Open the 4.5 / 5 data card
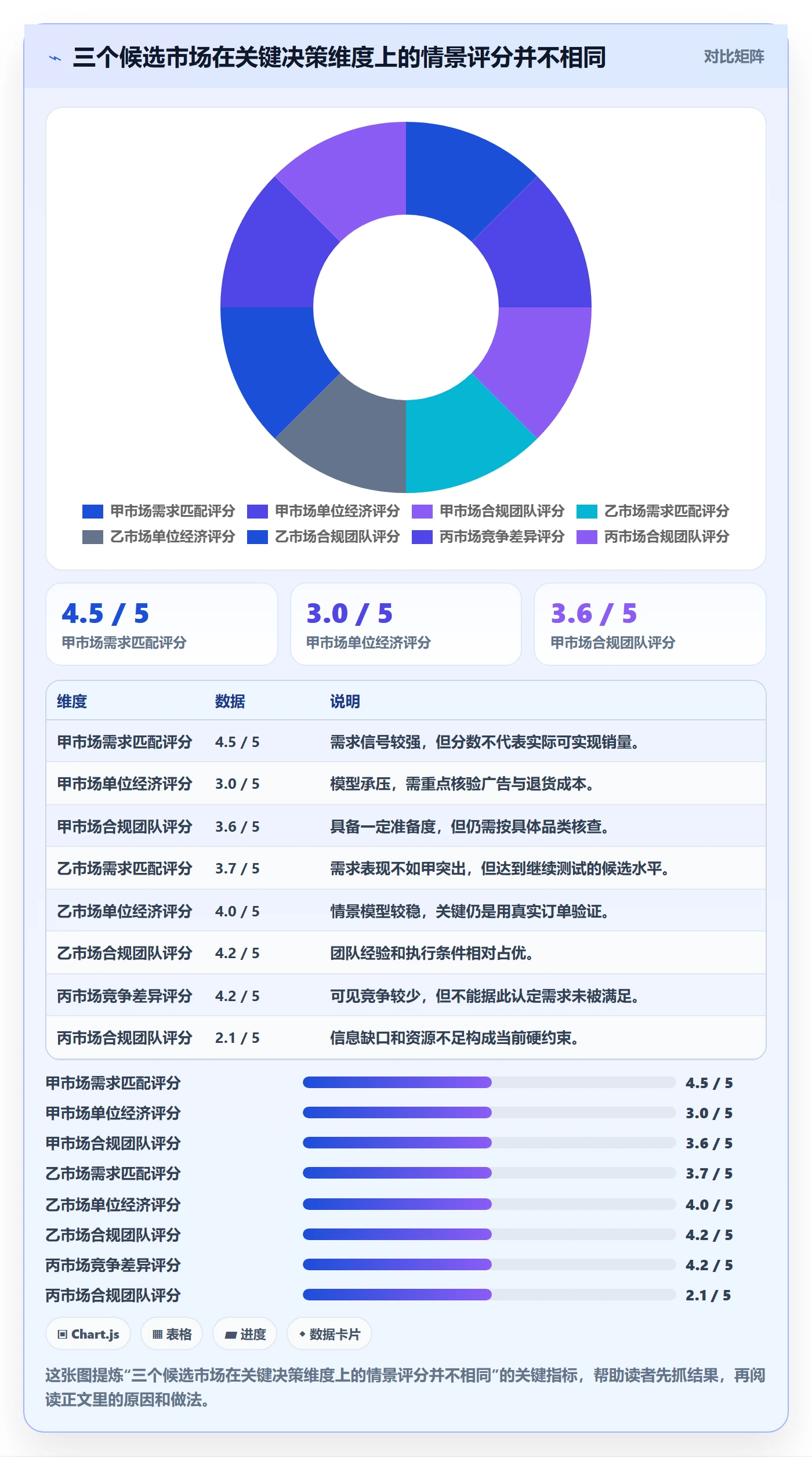Screen dimensions: 812x1457 click(x=162, y=624)
